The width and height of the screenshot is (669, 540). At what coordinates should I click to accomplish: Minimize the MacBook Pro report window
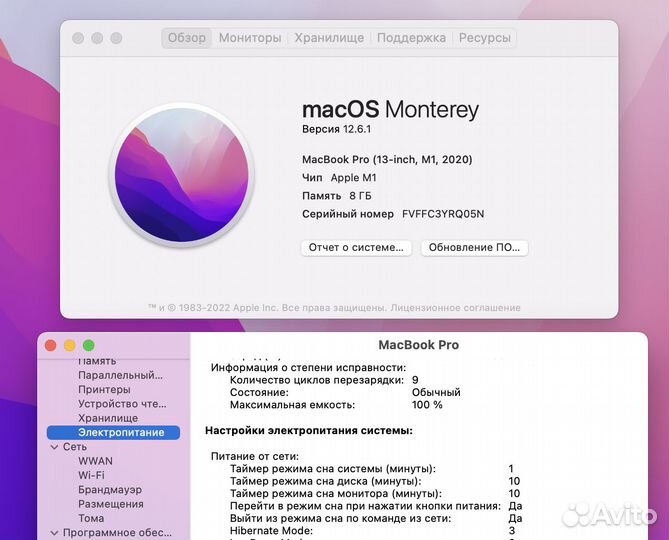pyautogui.click(x=70, y=345)
